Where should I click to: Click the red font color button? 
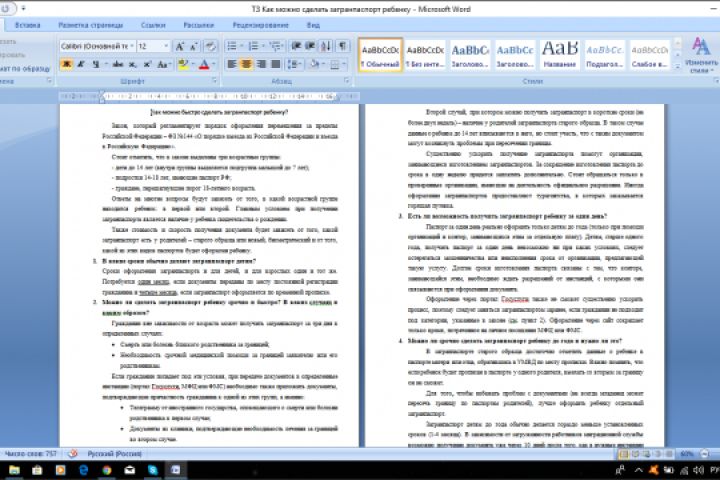[204, 64]
